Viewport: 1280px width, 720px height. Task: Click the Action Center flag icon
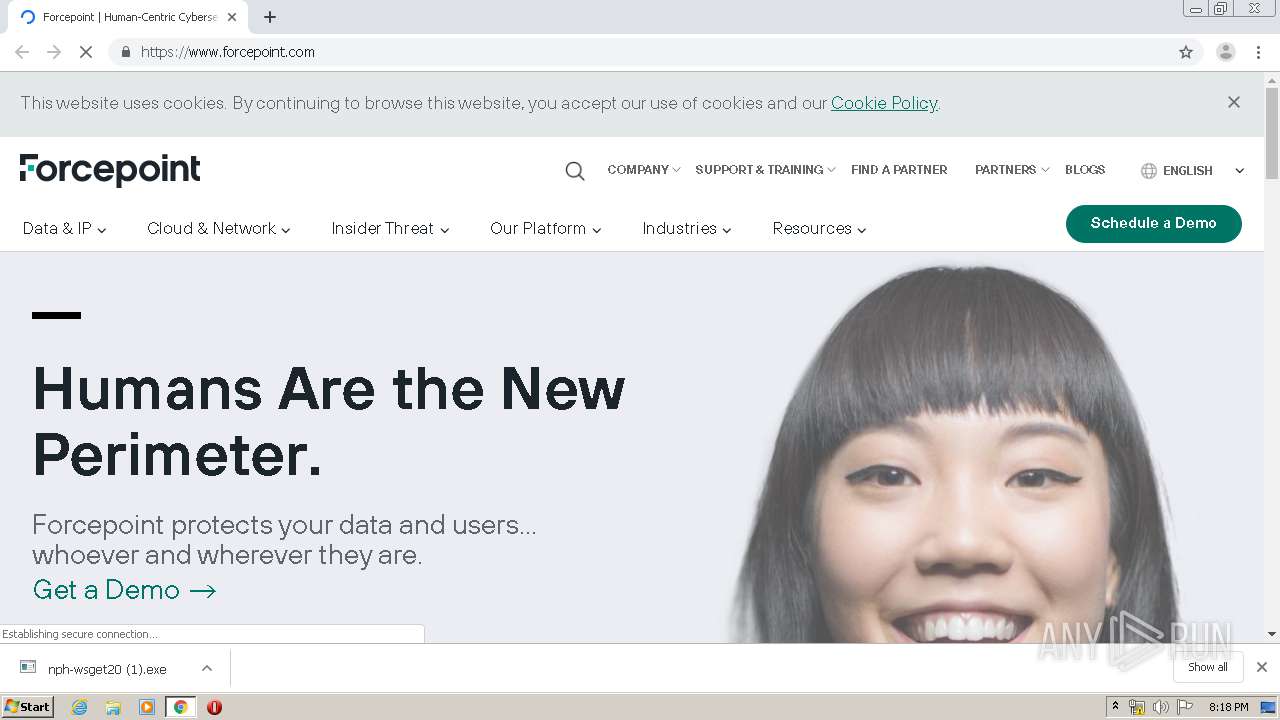(1185, 707)
